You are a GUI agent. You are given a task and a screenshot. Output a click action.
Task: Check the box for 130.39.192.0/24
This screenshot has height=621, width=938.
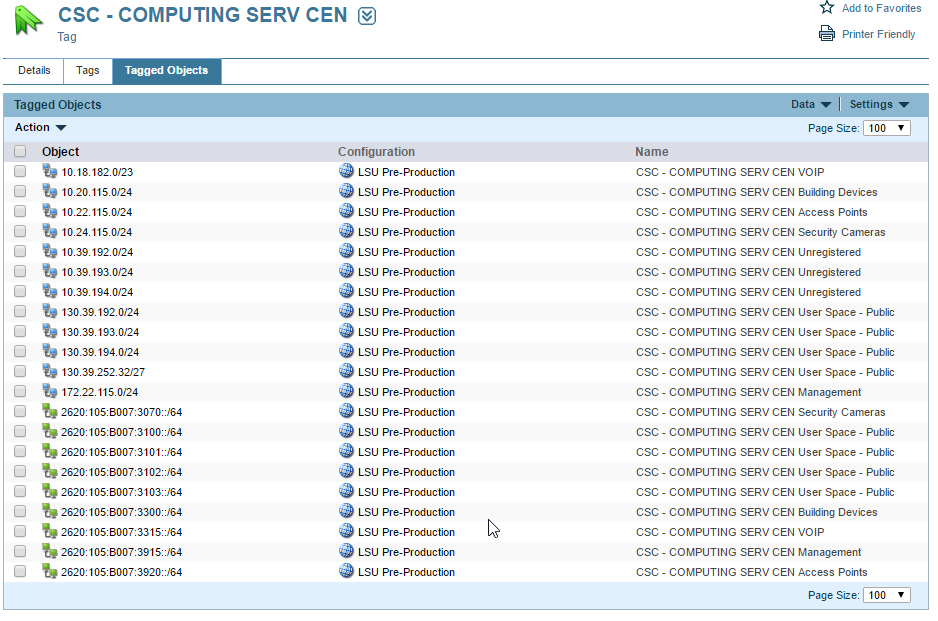click(20, 311)
